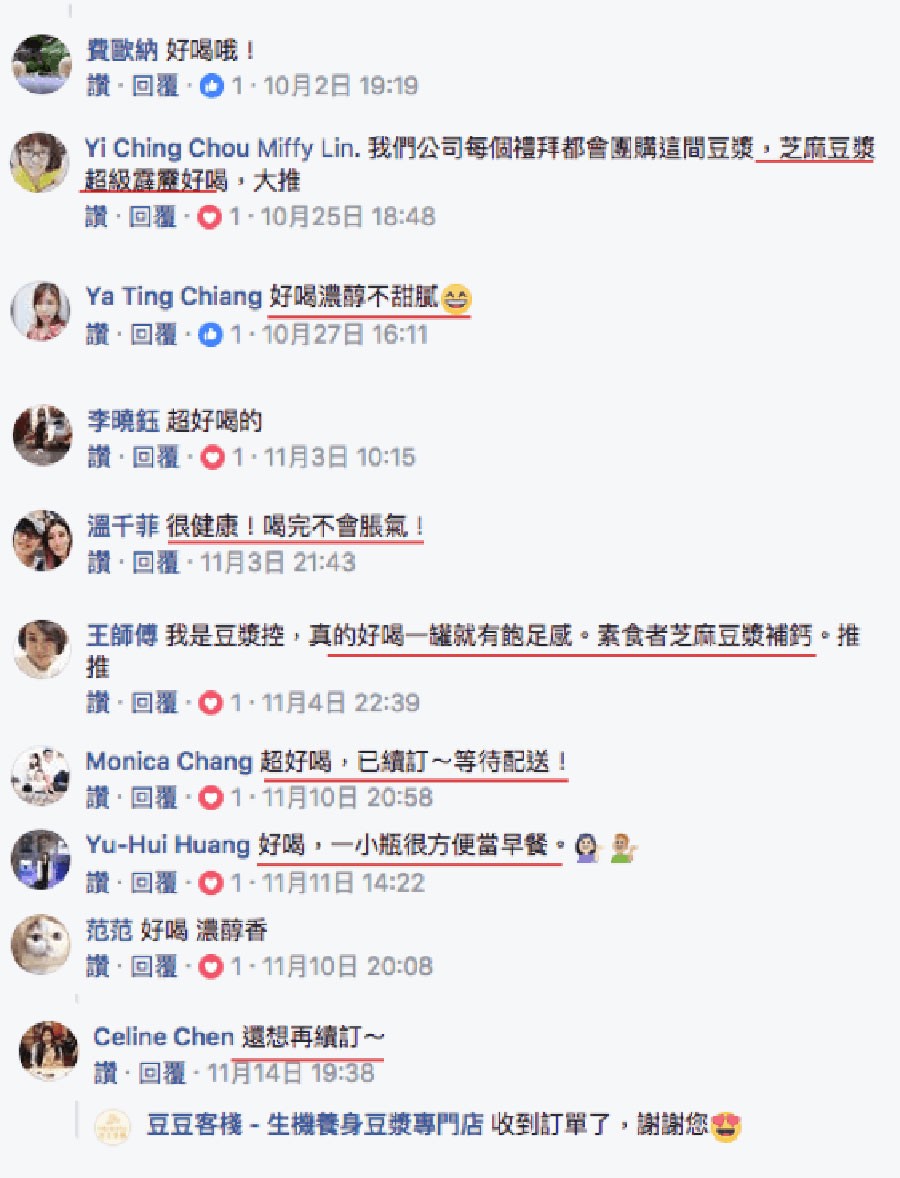Click the heart reaction on 范范's comment
The width and height of the screenshot is (900, 1178).
(x=210, y=966)
